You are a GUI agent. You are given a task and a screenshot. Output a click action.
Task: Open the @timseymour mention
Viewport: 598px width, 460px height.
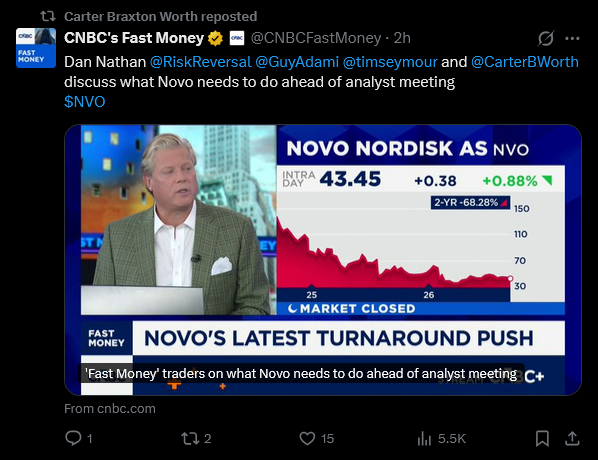(x=390, y=62)
